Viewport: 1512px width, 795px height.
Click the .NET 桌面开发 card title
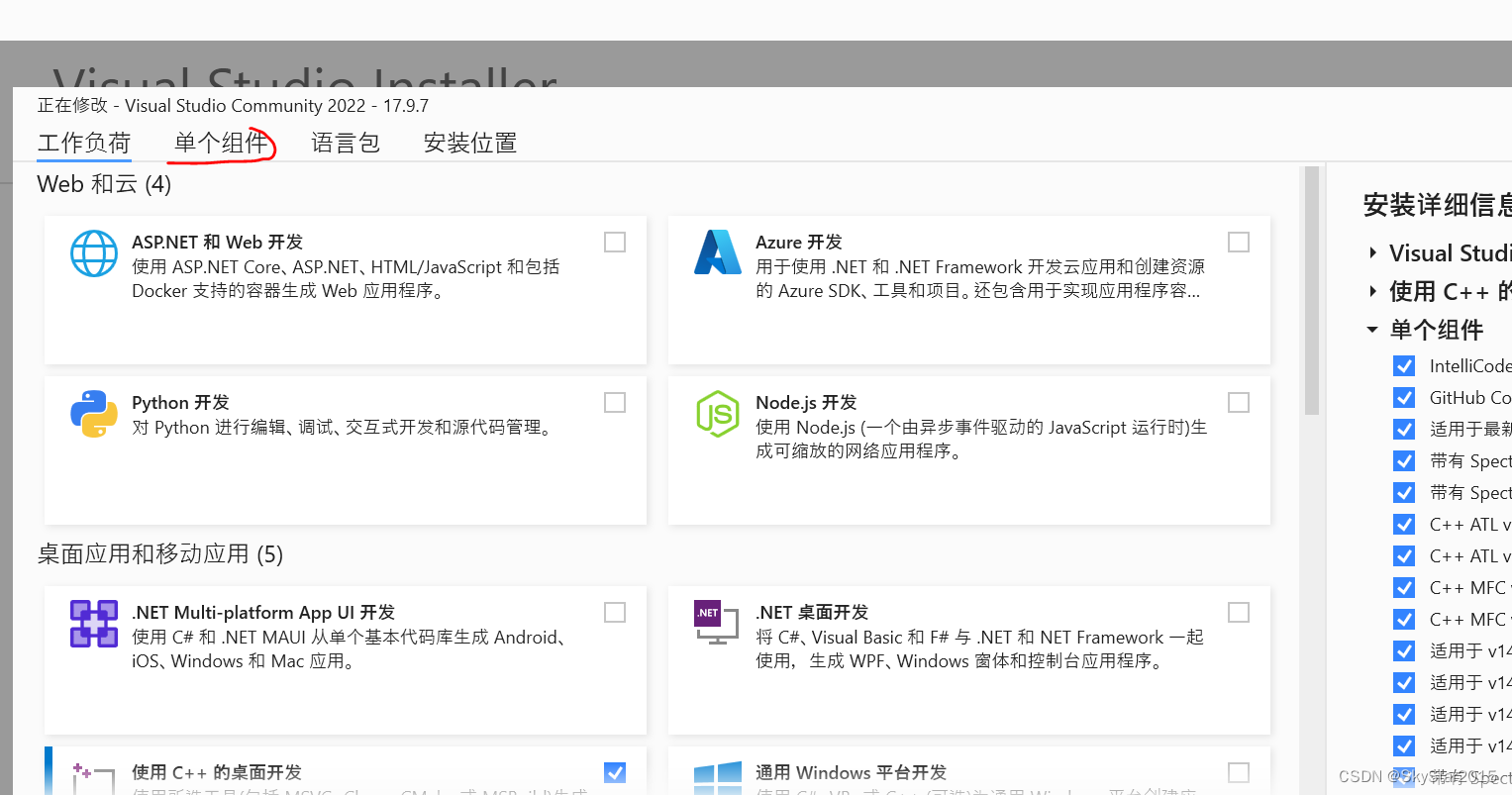point(812,613)
